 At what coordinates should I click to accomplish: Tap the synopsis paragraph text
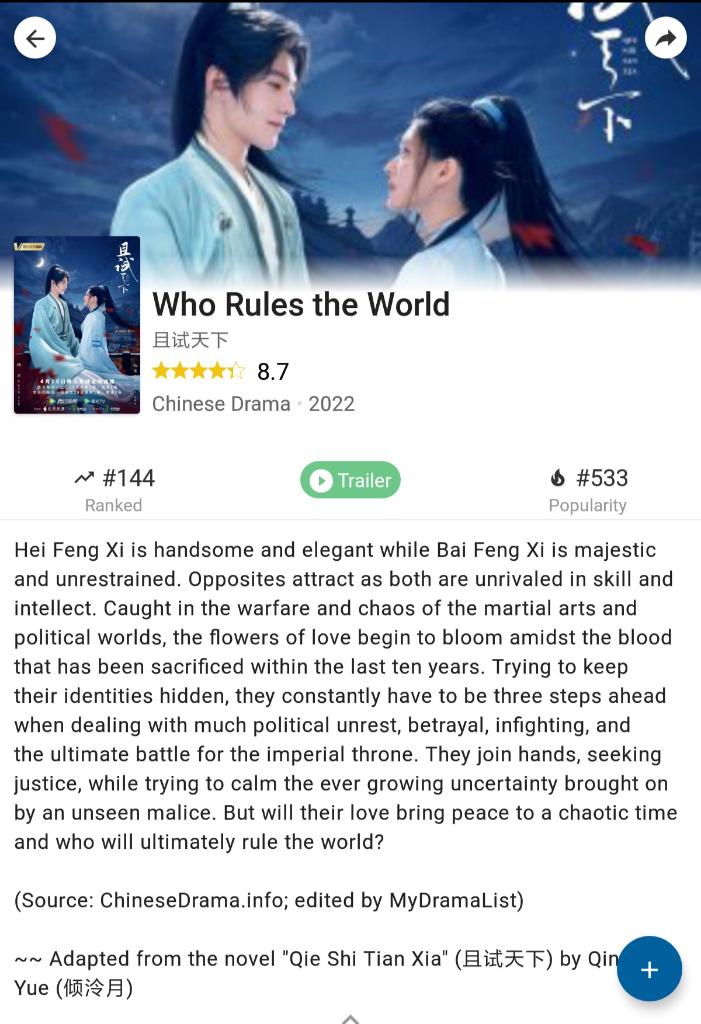[346, 696]
